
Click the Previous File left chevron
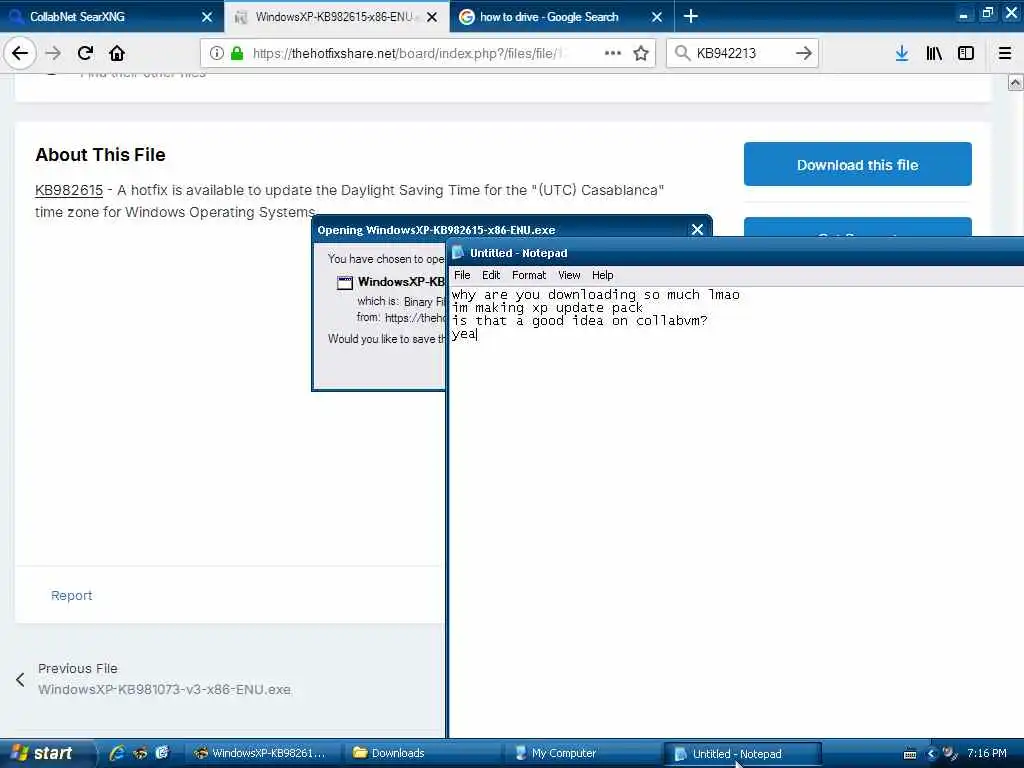coord(20,680)
